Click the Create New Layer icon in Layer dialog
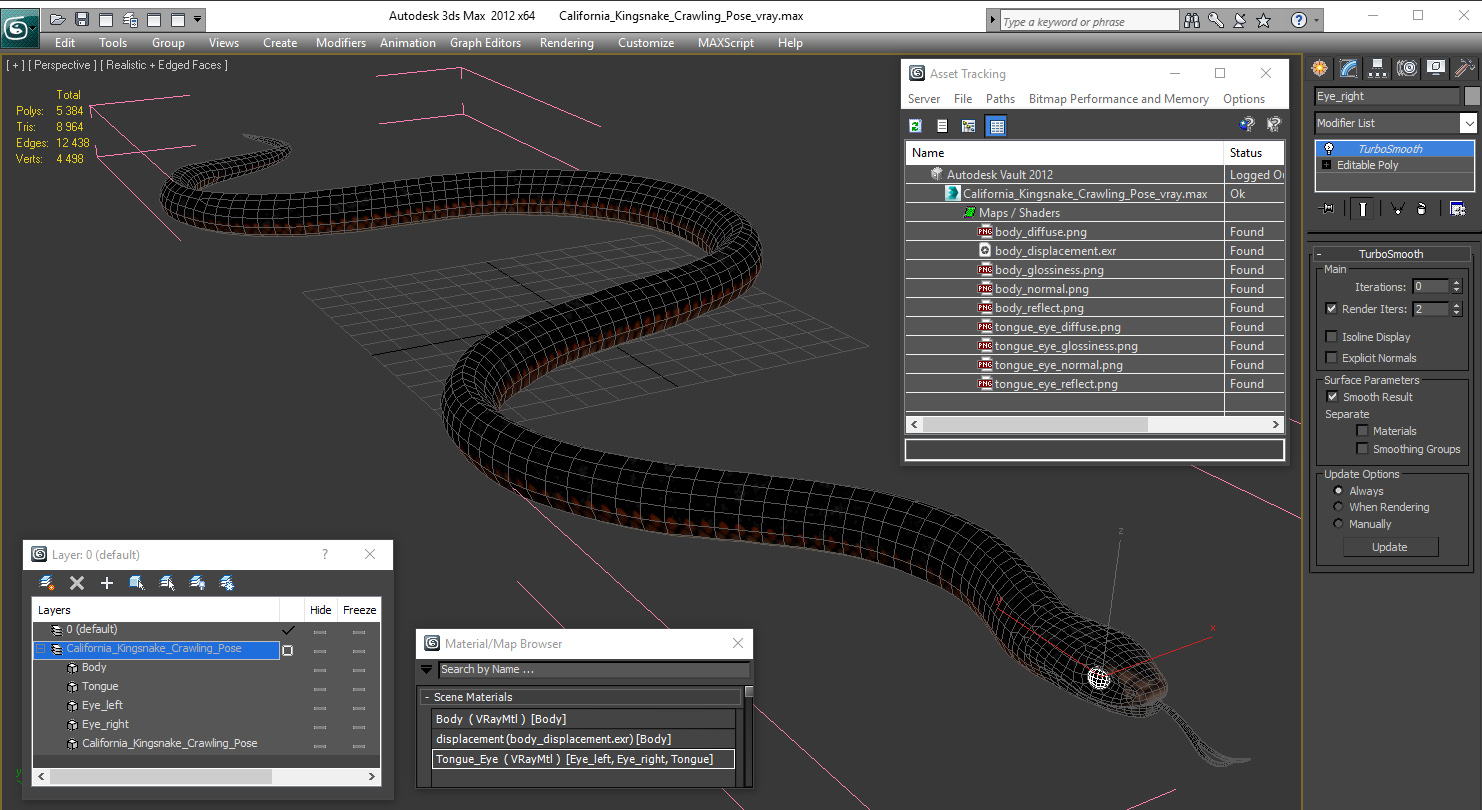The width and height of the screenshot is (1482, 810). 46,583
